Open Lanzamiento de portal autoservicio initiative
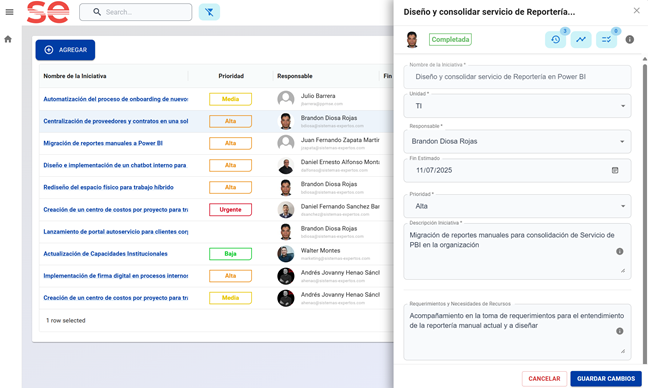Viewport: 648px width, 388px height. 116,232
